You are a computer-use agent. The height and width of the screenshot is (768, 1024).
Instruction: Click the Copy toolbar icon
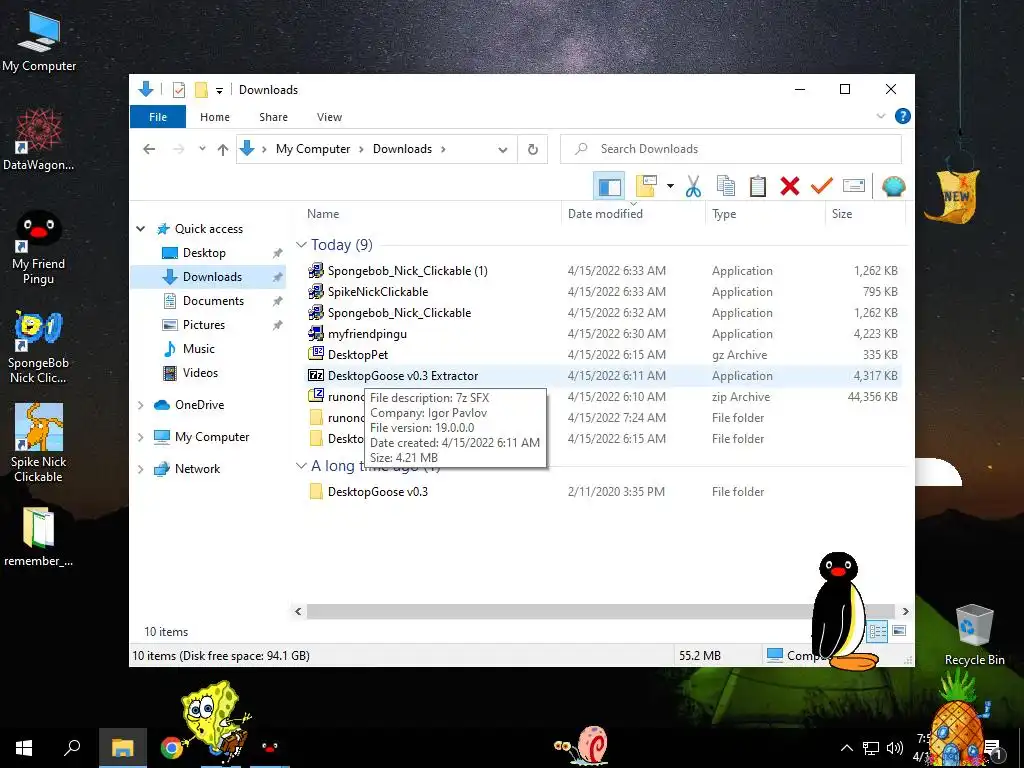726,186
